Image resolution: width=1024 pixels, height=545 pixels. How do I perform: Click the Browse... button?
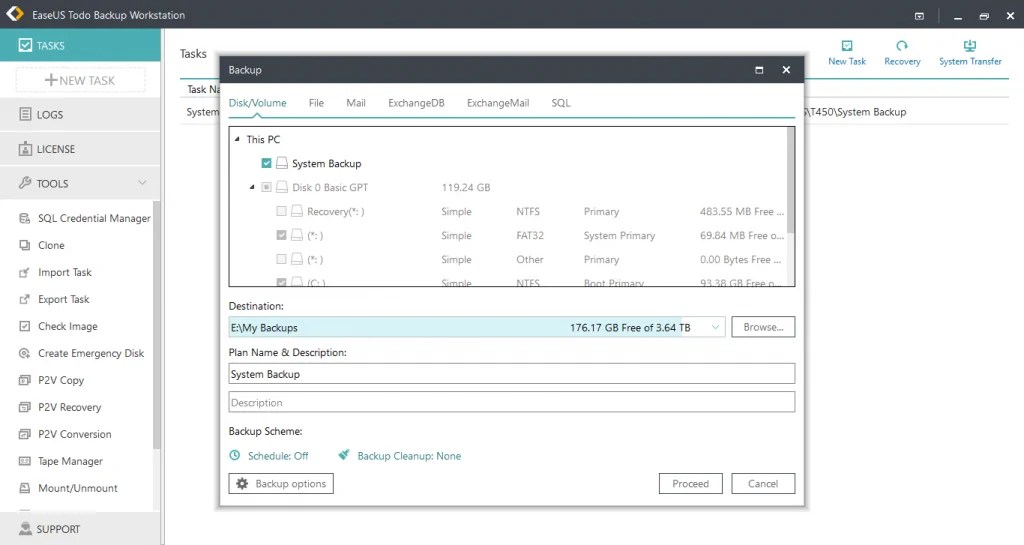coord(763,327)
